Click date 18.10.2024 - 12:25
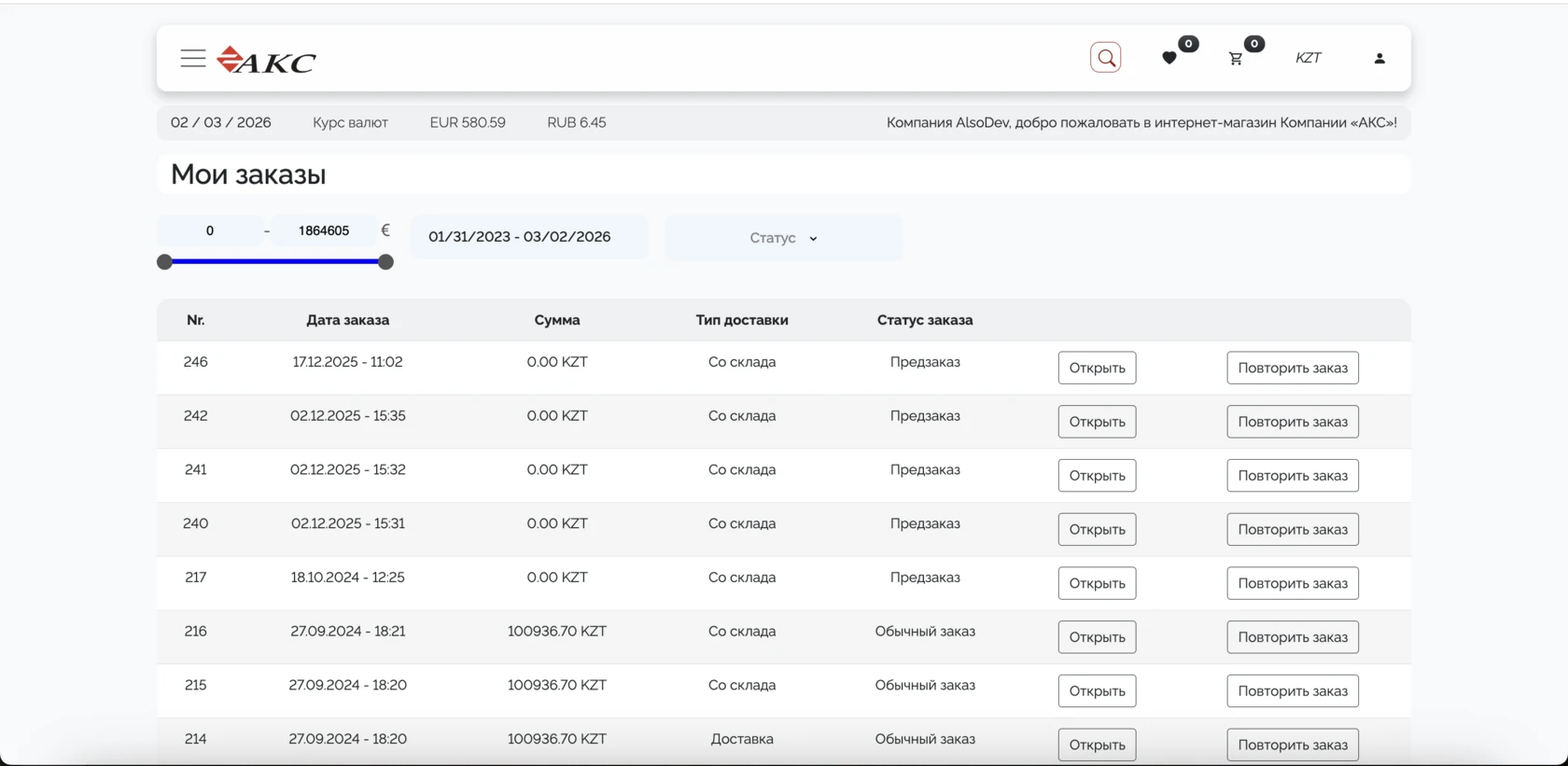 [x=348, y=578]
